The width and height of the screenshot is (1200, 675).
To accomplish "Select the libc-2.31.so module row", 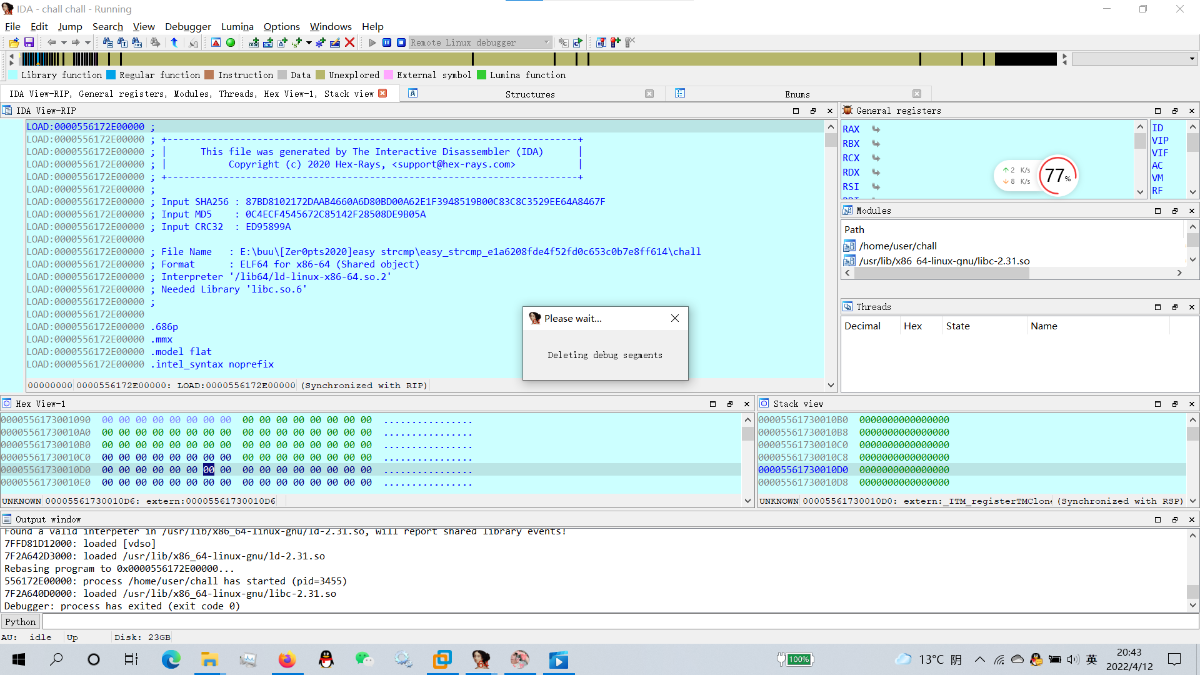I will coord(1013,261).
